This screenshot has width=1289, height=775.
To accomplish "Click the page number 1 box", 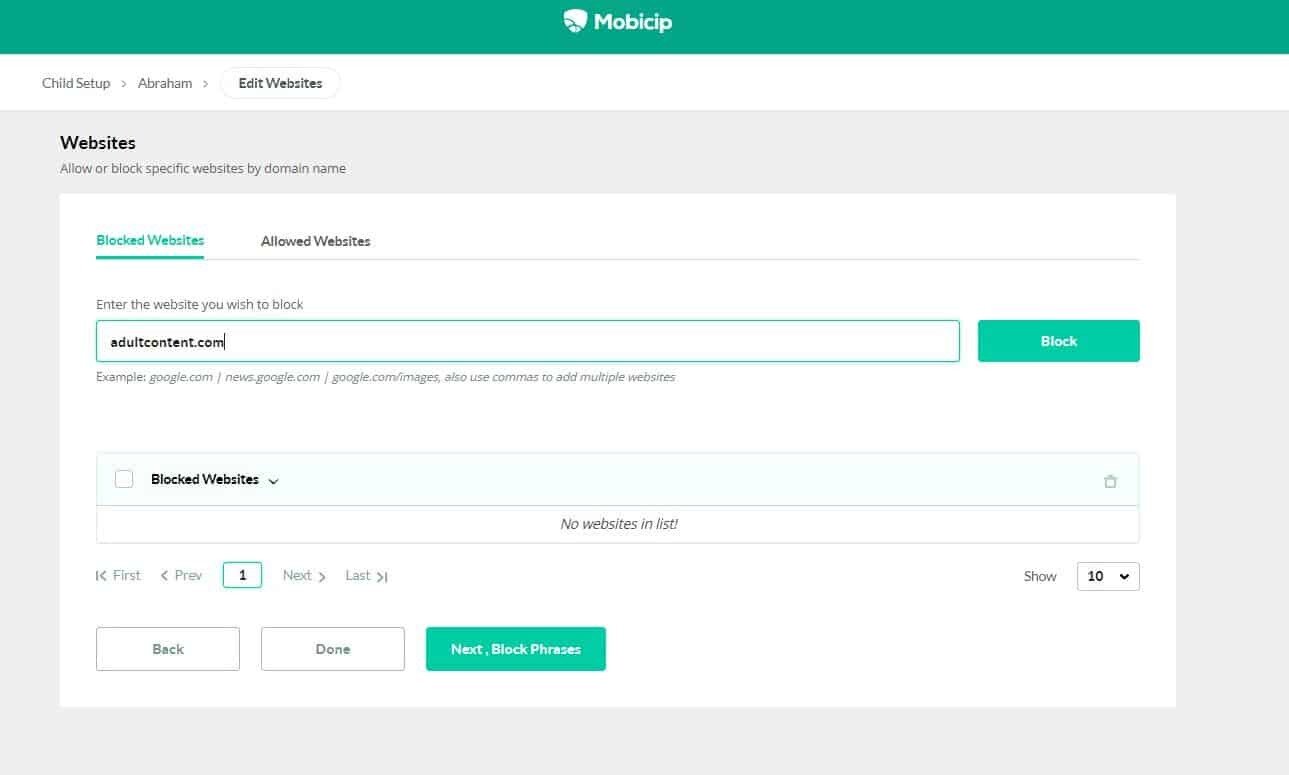I will pyautogui.click(x=242, y=575).
